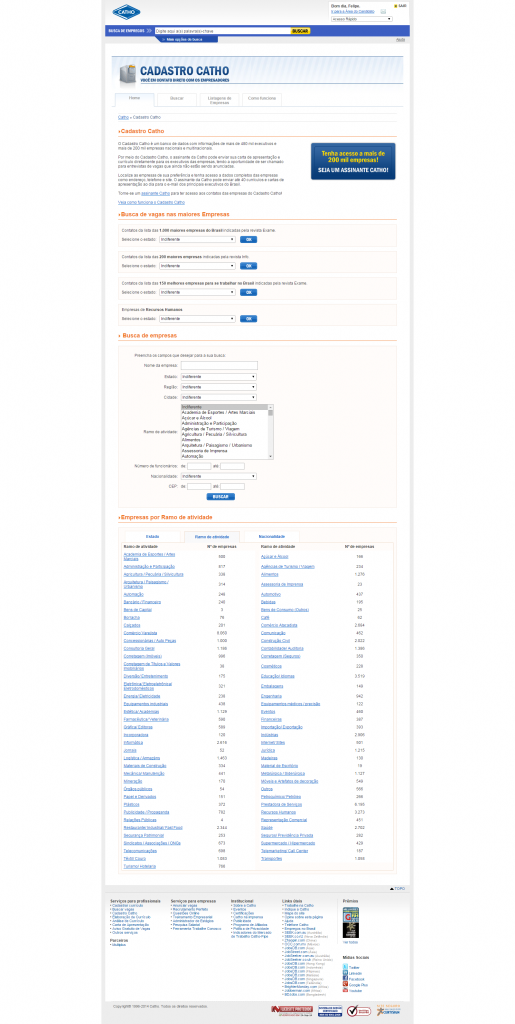Open the Acesso Rápido dropdown

point(362,19)
